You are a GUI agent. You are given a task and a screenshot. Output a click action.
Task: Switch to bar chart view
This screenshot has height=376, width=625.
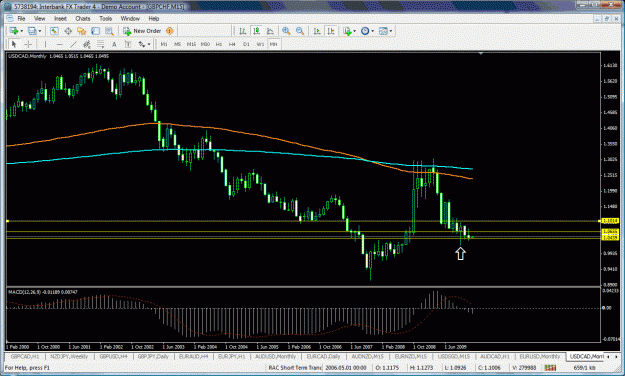(x=242, y=31)
